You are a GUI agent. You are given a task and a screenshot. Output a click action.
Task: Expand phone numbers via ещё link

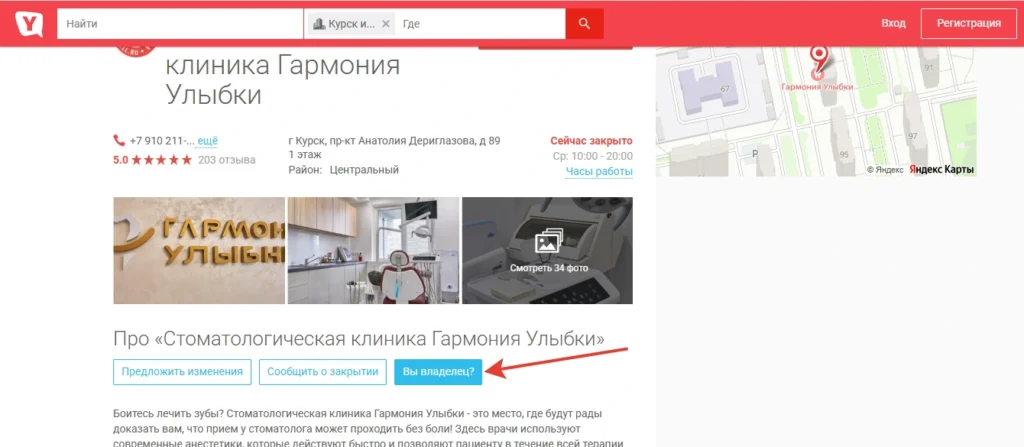[208, 141]
